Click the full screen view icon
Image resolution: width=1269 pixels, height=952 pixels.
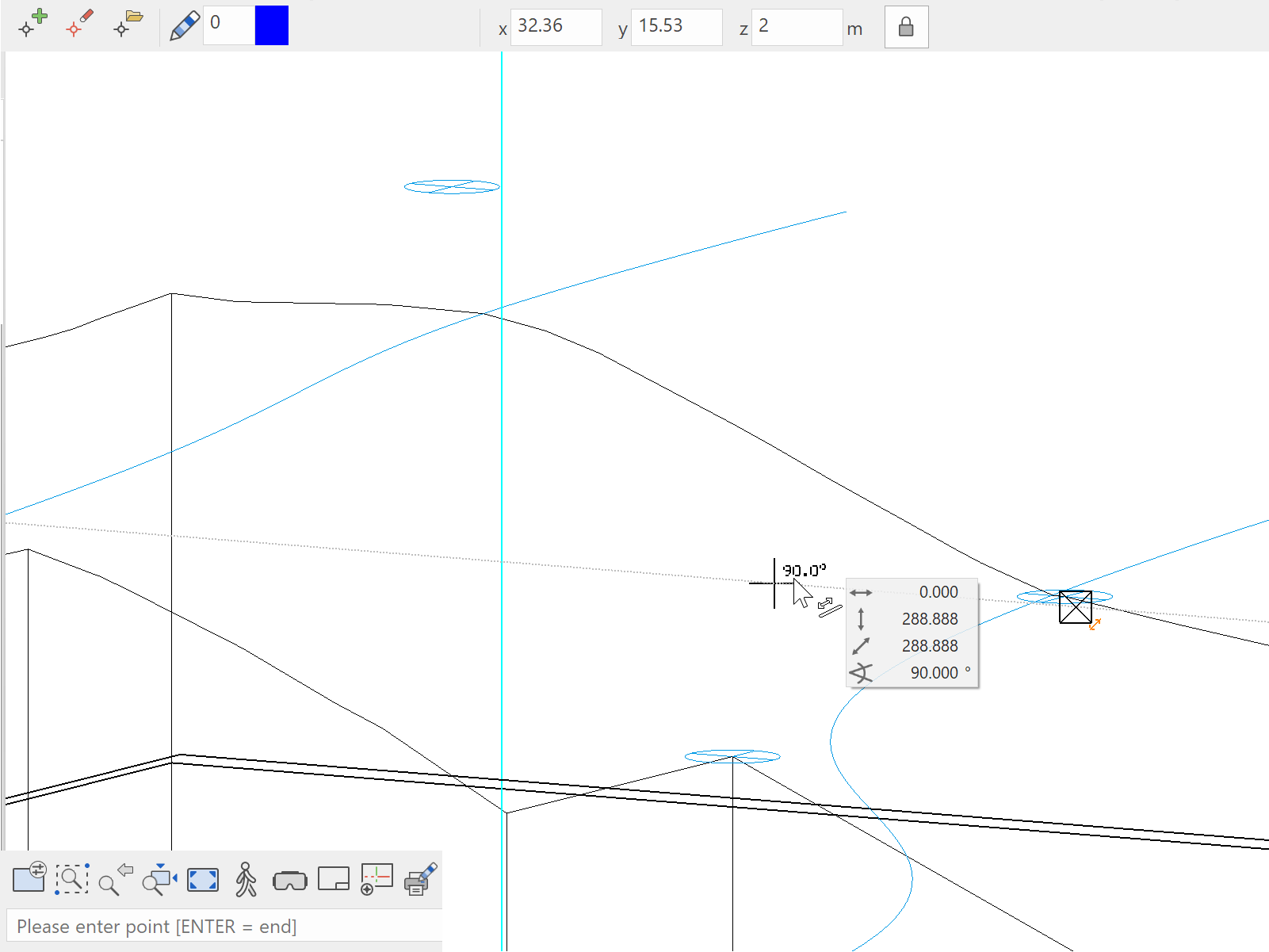[x=203, y=880]
